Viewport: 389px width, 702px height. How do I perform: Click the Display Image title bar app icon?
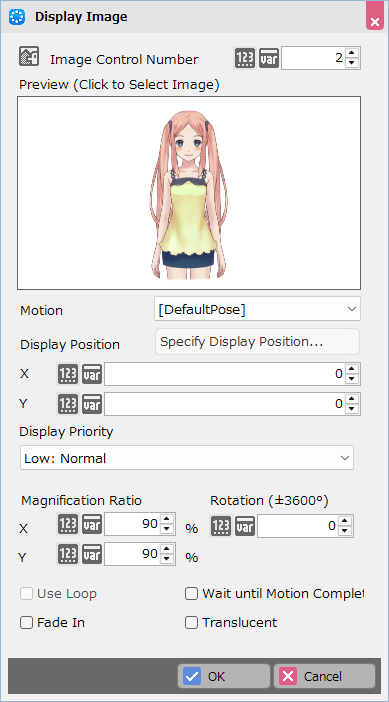click(x=17, y=17)
